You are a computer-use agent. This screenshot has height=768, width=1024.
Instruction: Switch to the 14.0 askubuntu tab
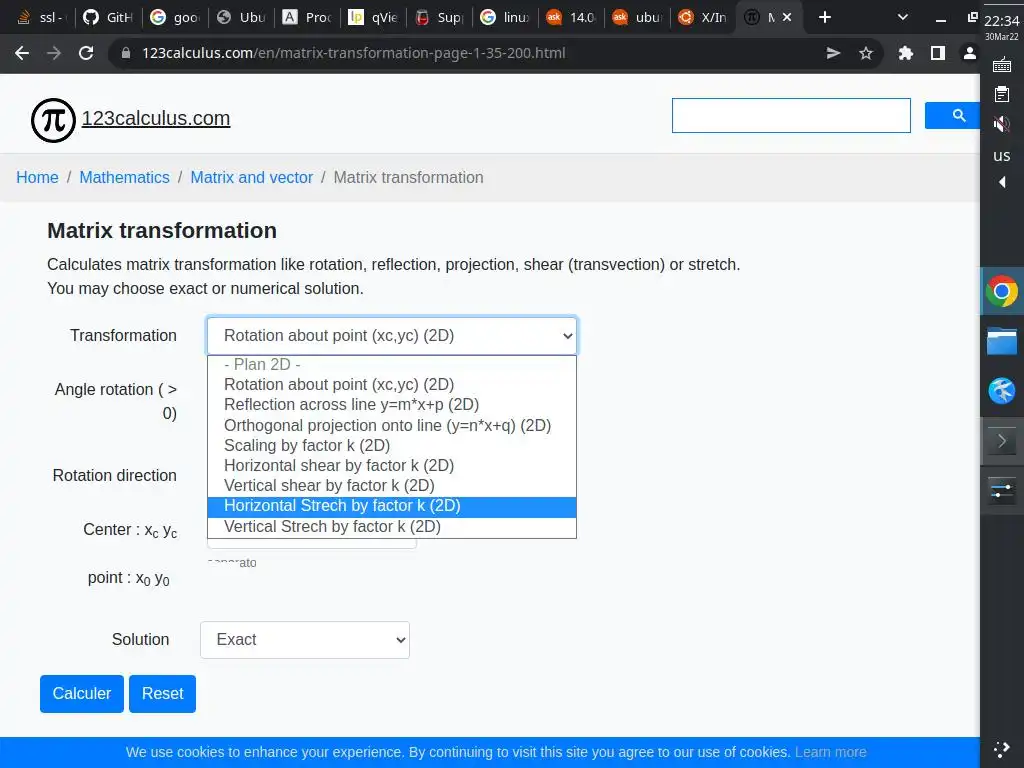point(571,17)
